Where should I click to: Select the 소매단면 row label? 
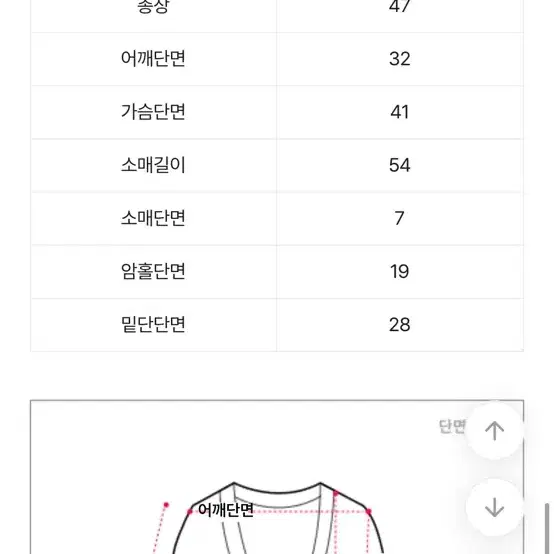click(x=153, y=218)
